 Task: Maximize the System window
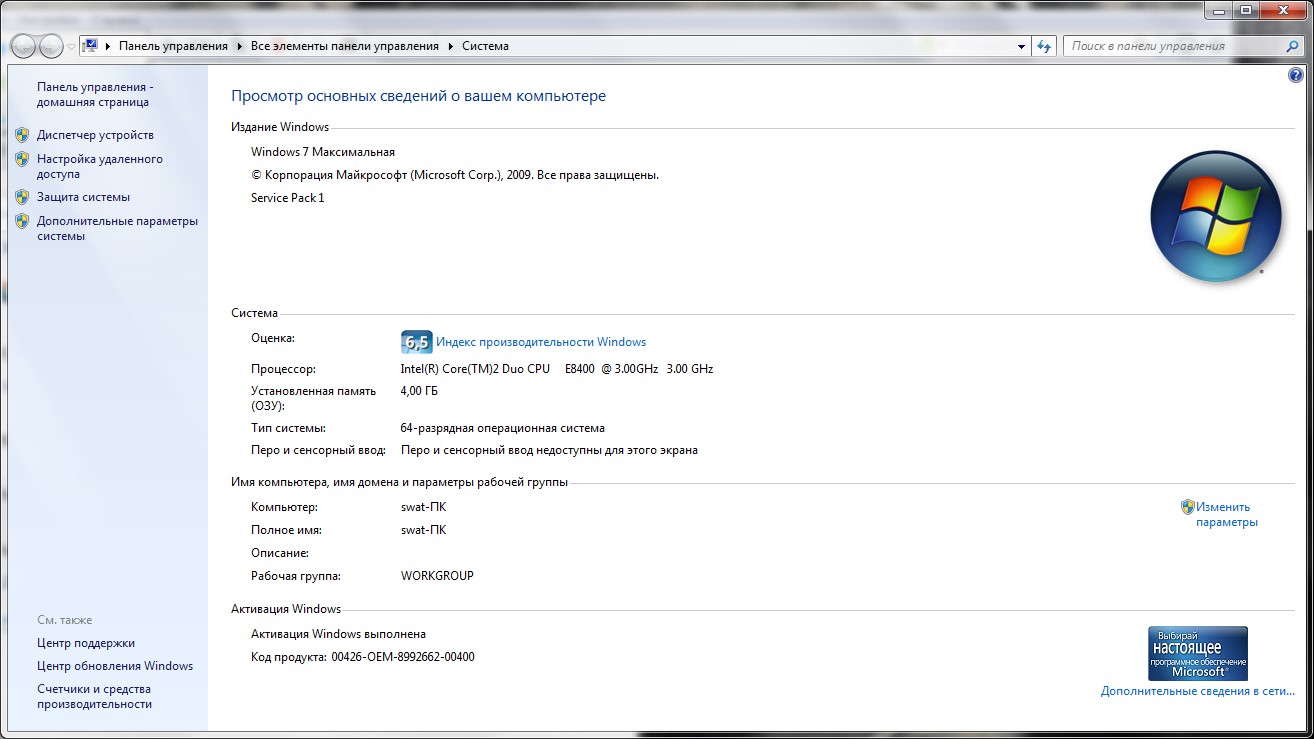click(x=1244, y=10)
